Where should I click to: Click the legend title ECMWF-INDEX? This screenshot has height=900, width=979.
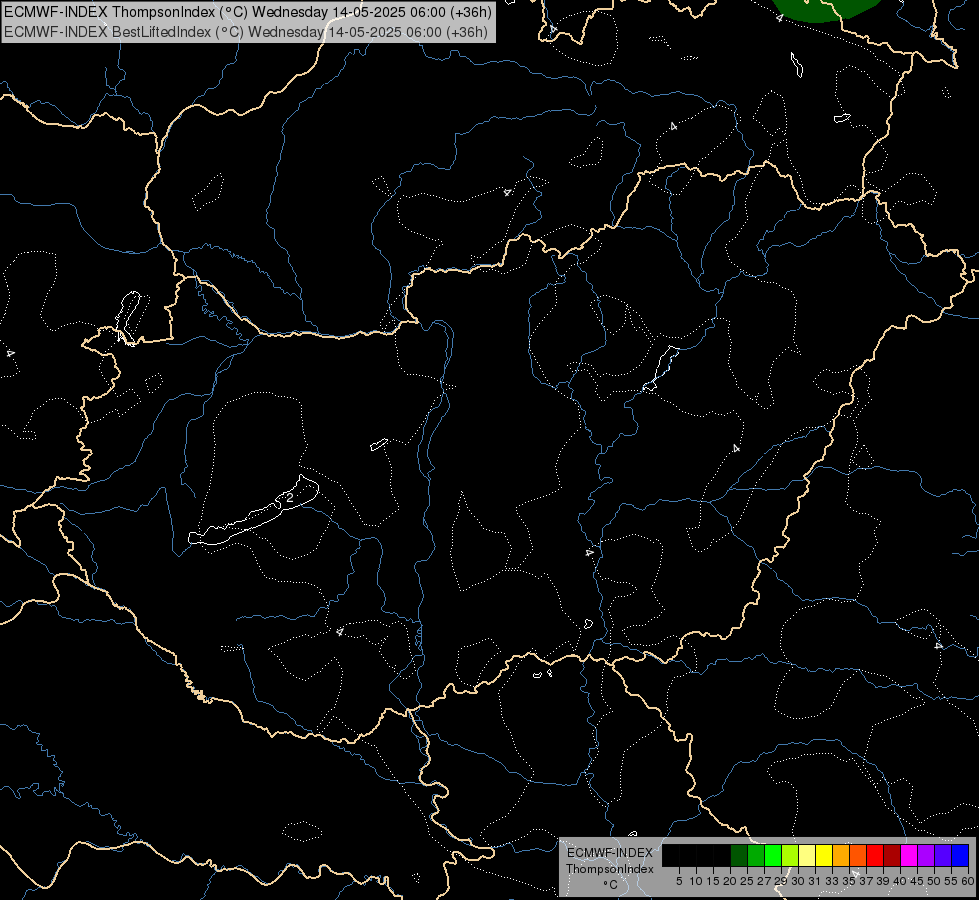(x=609, y=853)
